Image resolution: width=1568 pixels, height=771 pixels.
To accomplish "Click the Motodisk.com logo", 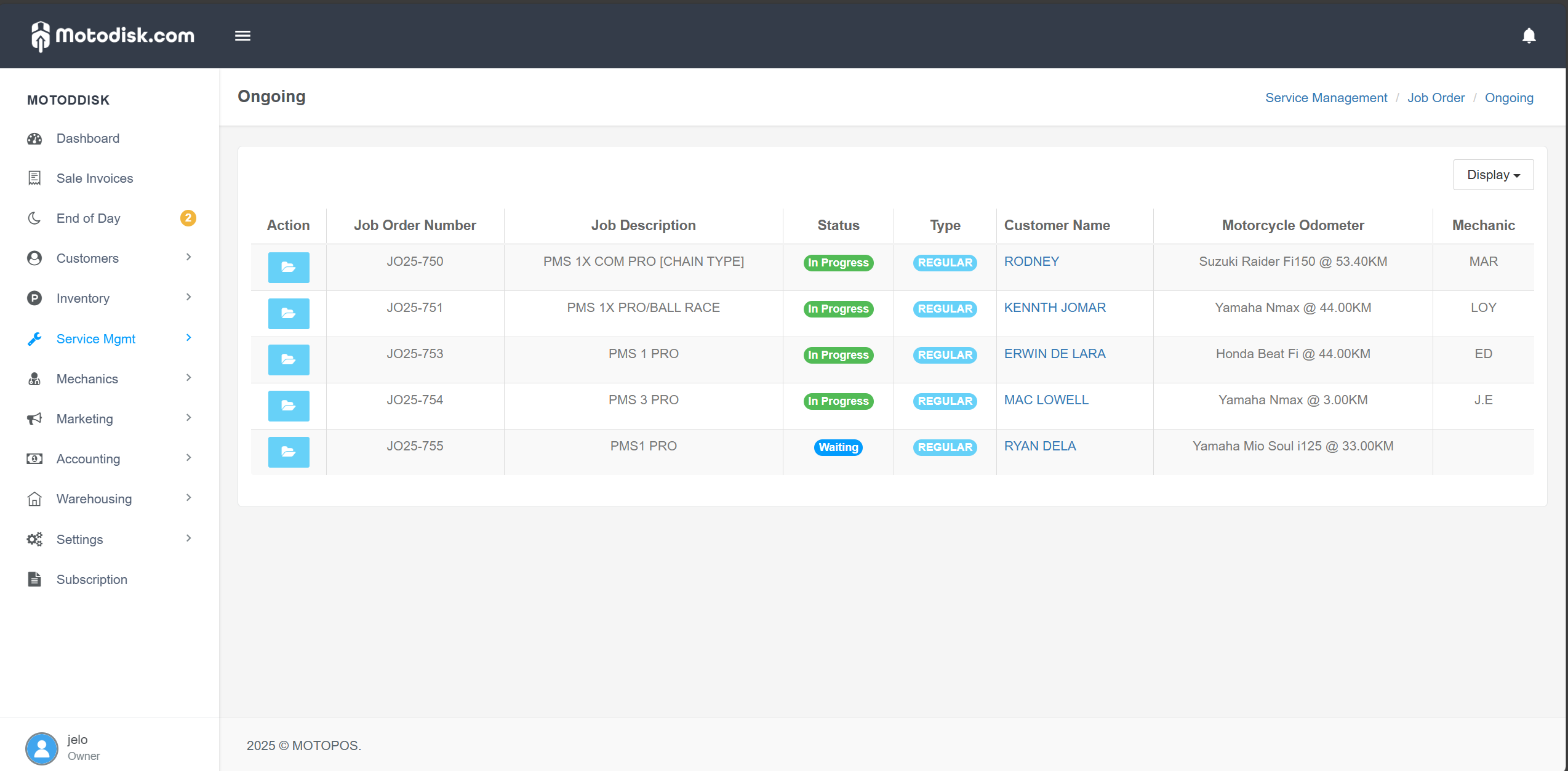I will [x=113, y=36].
